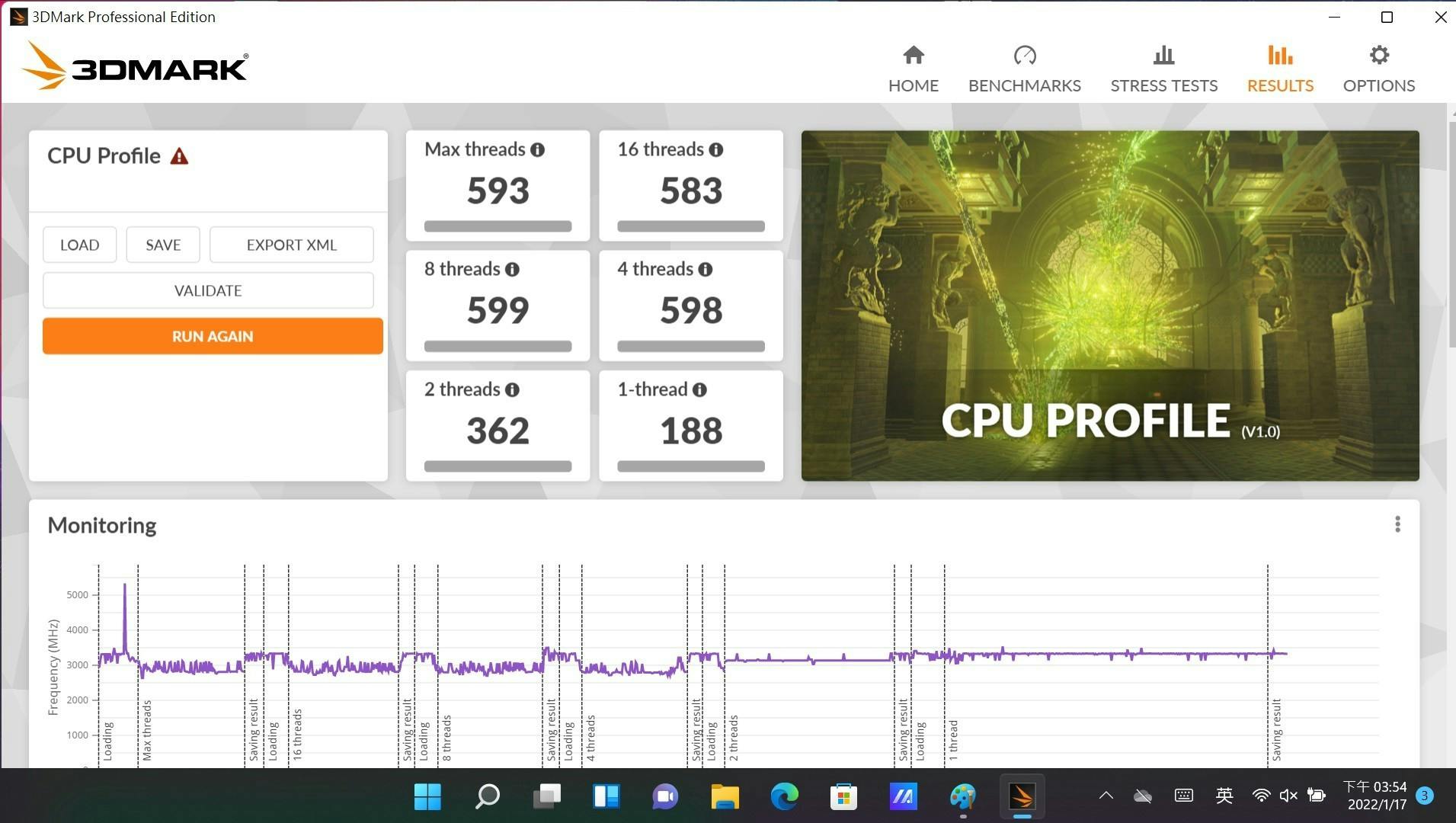1456x823 pixels.
Task: Click the 16 threads info icon
Action: pyautogui.click(x=716, y=150)
